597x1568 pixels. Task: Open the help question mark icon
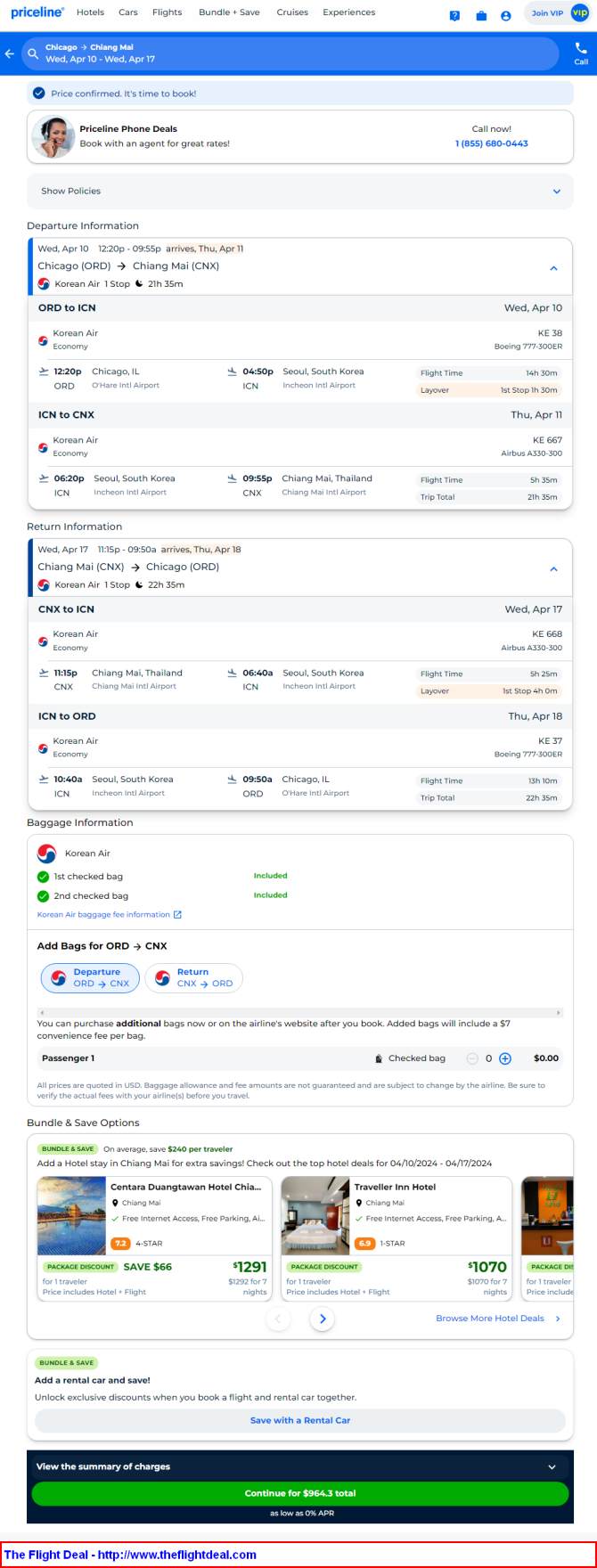[454, 15]
